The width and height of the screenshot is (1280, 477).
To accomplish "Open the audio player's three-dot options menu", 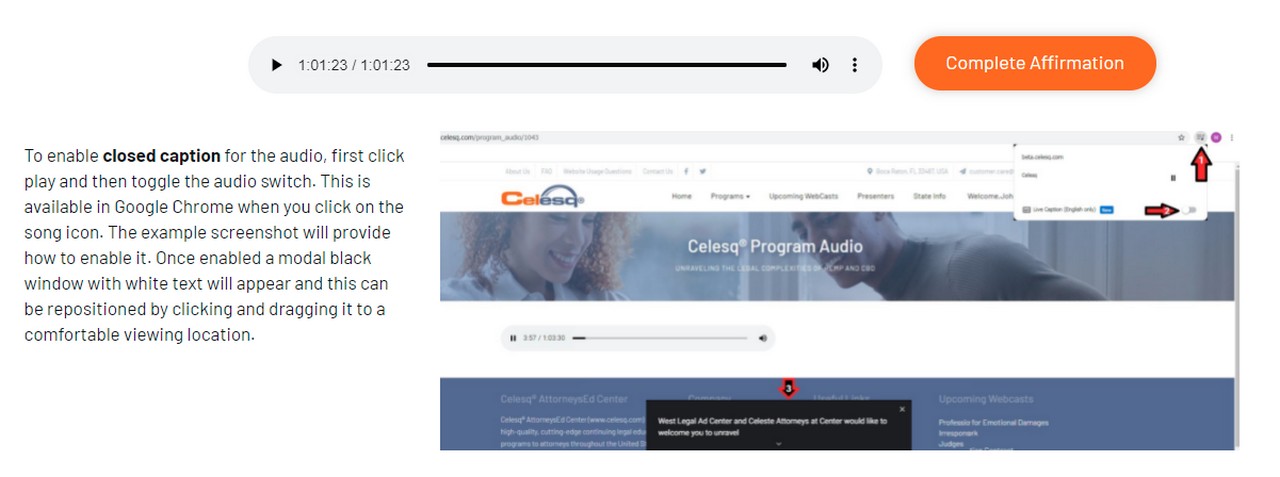I will [x=855, y=65].
